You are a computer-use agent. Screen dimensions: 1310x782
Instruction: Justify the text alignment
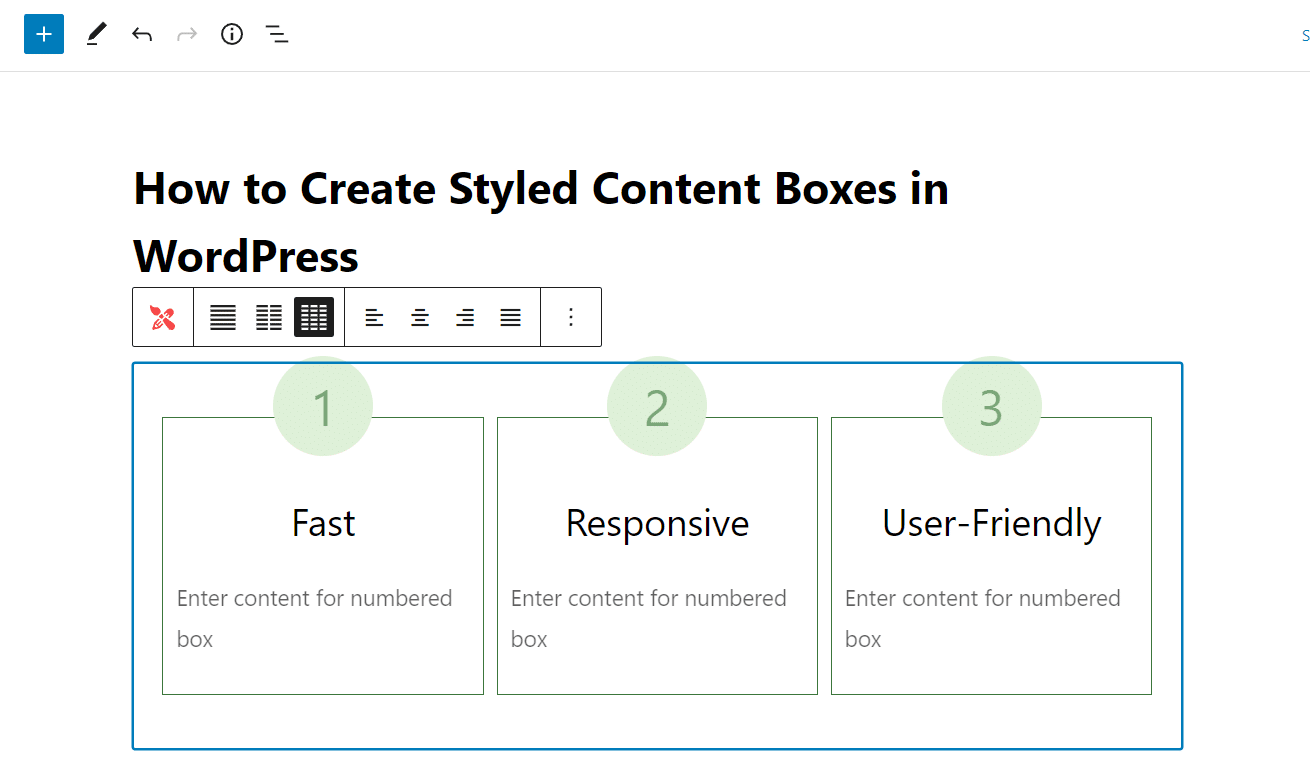click(x=511, y=318)
